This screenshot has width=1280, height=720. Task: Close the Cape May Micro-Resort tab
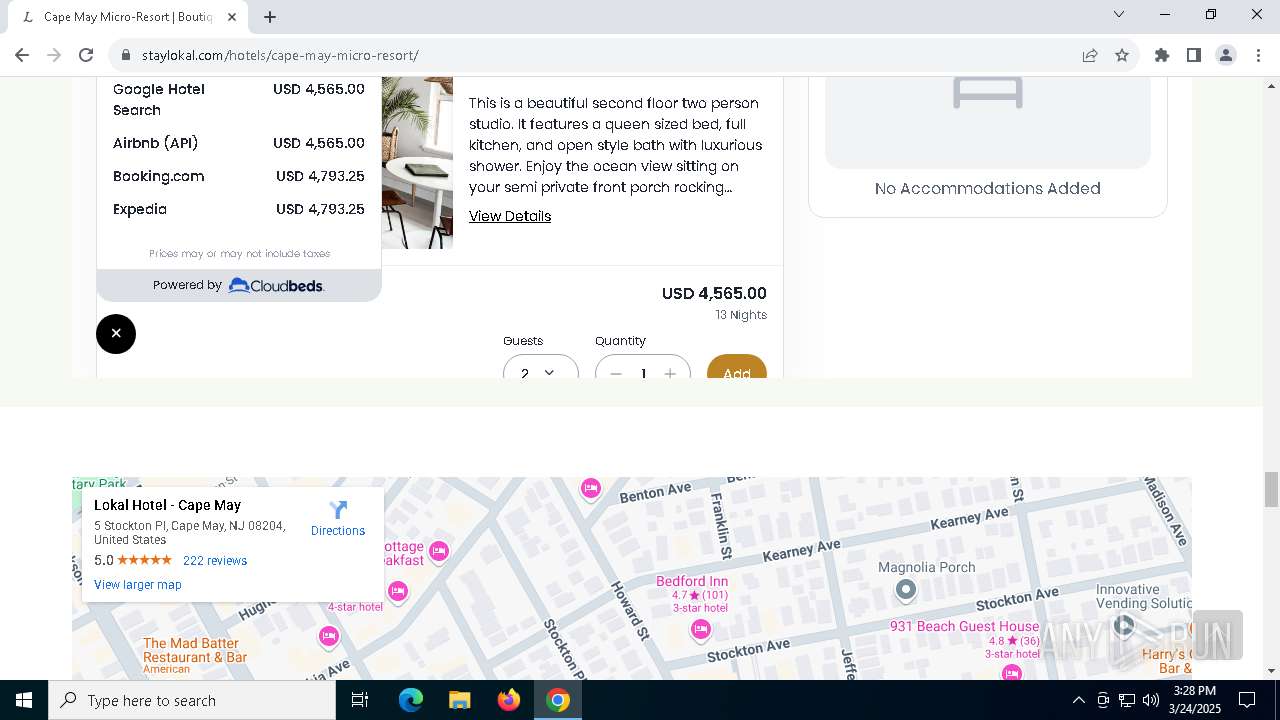(x=232, y=16)
